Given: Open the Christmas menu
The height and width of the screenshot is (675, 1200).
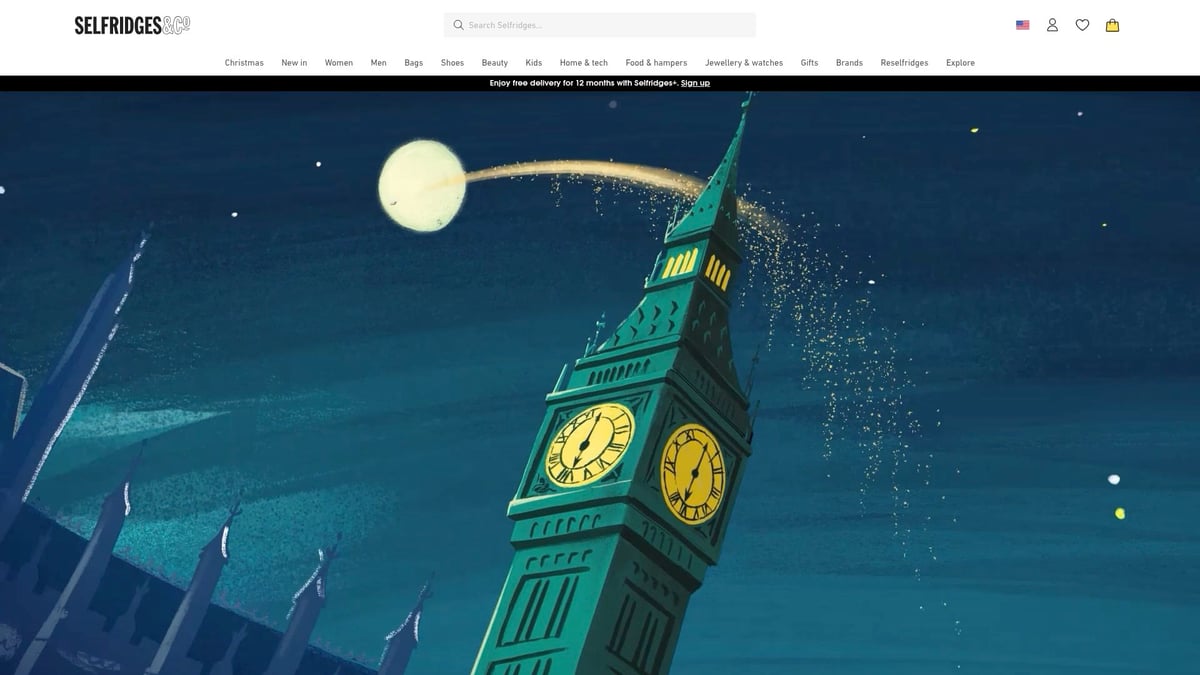Looking at the screenshot, I should (244, 63).
